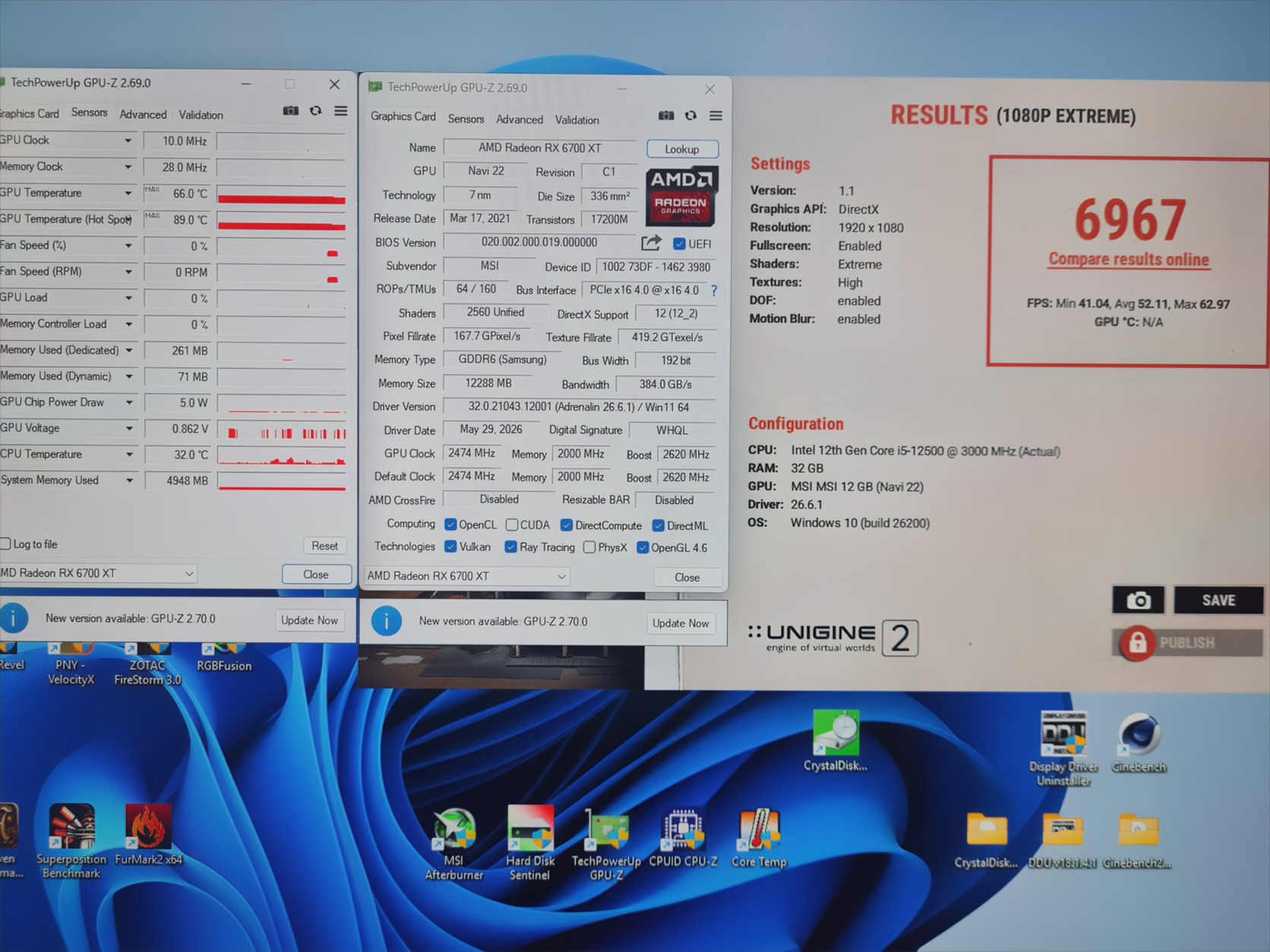Toggle Vulkan technologies checkbox
This screenshot has width=1270, height=952.
point(450,547)
